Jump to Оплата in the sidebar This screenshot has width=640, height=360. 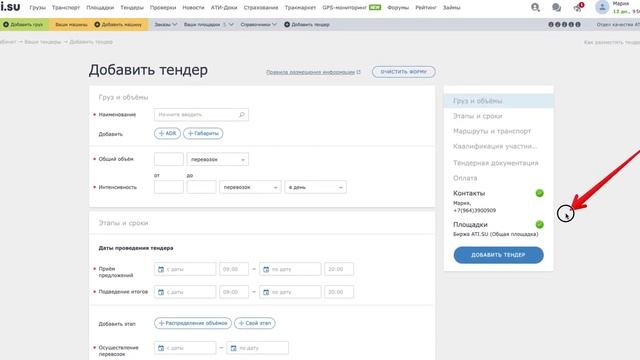(465, 178)
